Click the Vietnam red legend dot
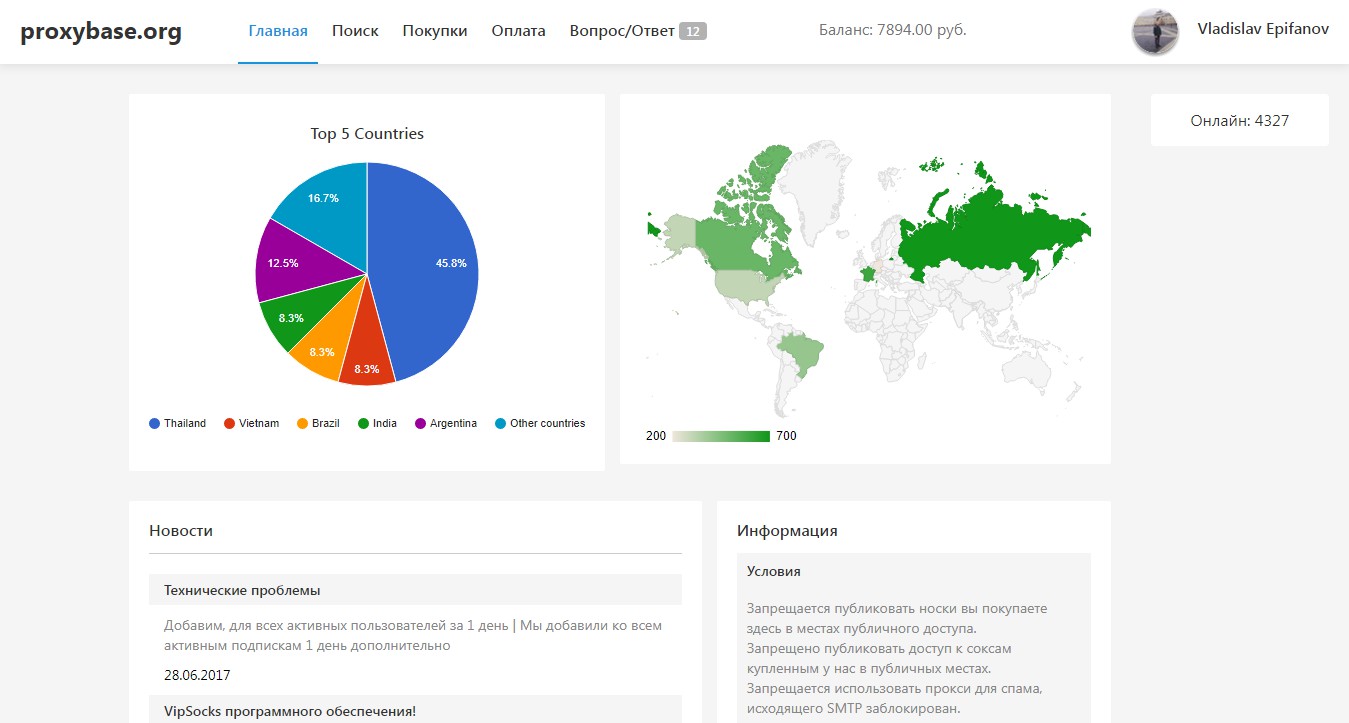This screenshot has height=723, width=1349. [229, 423]
